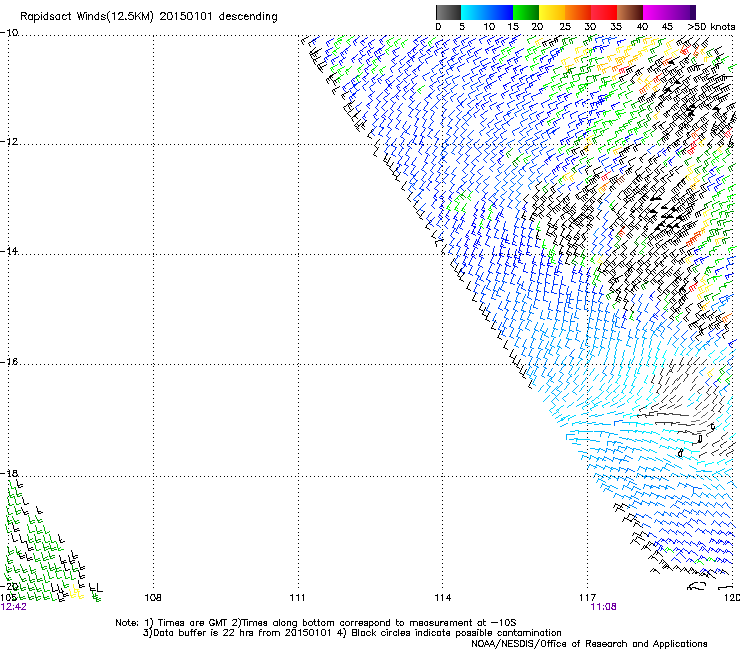Click the 'Data buffer is 22 hrs' note line
This screenshot has width=740, height=650.
pyautogui.click(x=352, y=633)
